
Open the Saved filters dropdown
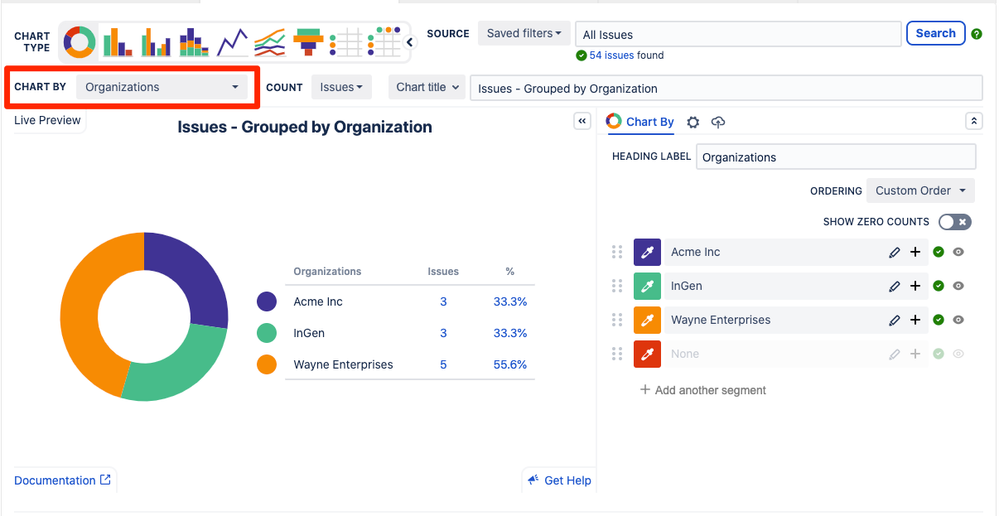(524, 34)
